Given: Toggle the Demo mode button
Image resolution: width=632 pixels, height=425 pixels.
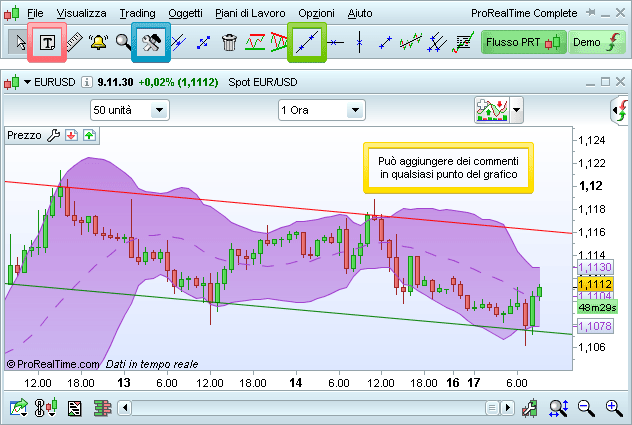Looking at the screenshot, I should tap(597, 42).
